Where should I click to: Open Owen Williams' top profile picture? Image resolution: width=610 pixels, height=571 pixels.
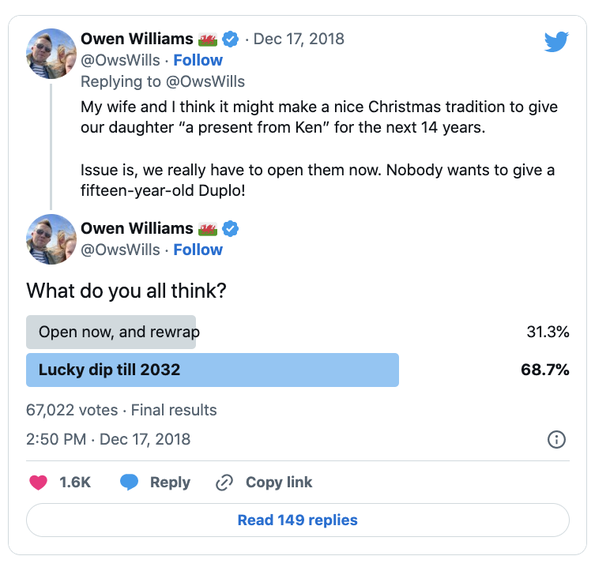[x=51, y=54]
